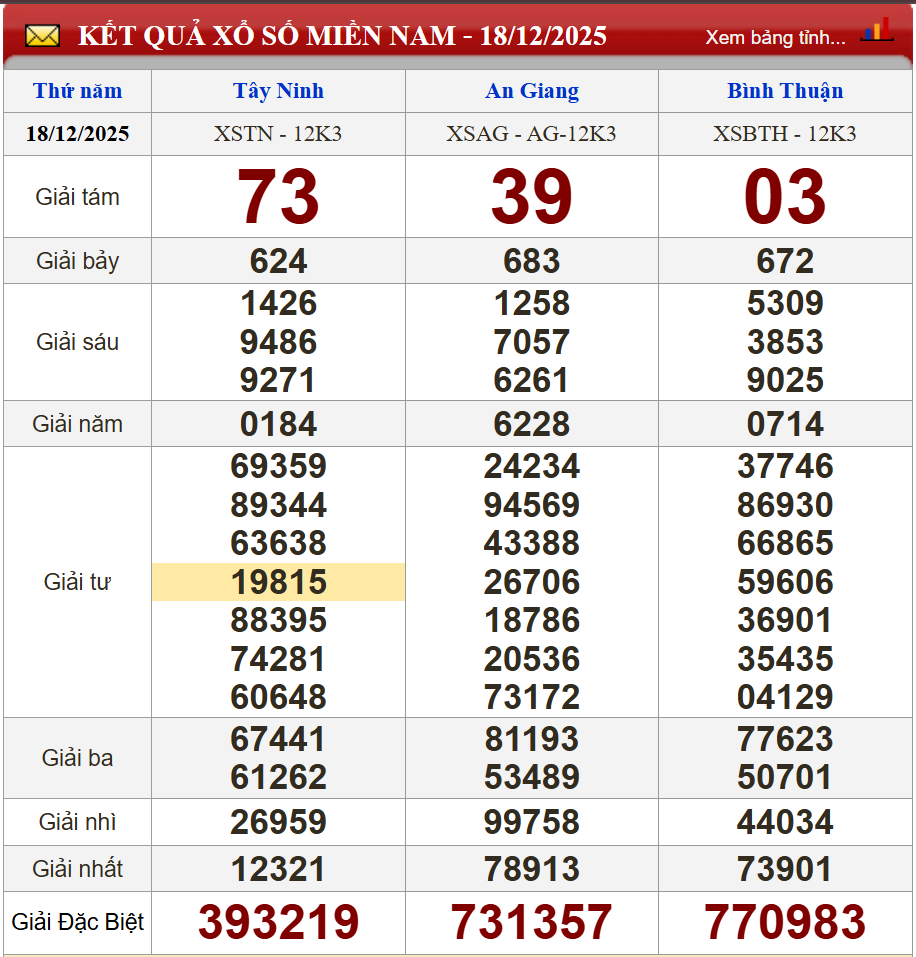Screen dimensions: 916x957
Task: Click Tây Ninh eighth prize number 73
Action: [x=278, y=197]
